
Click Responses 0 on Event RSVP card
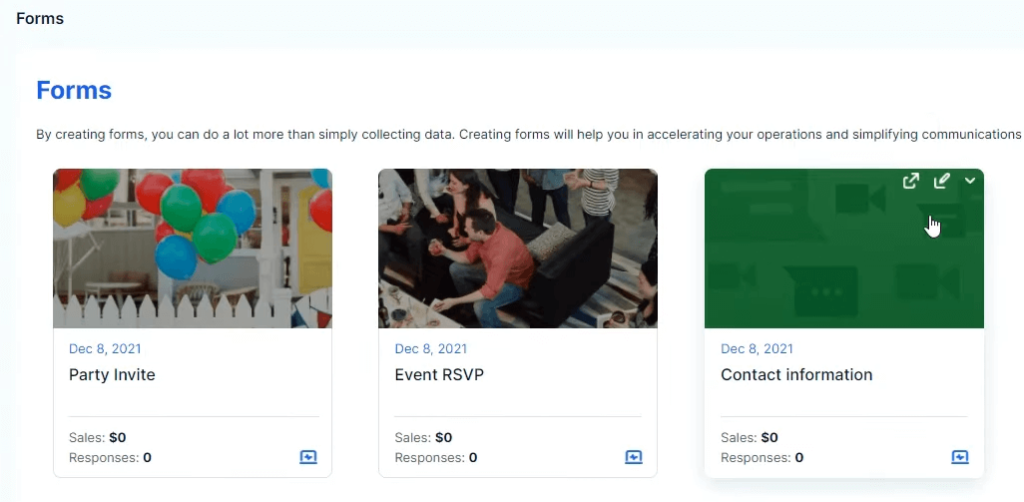(x=436, y=458)
